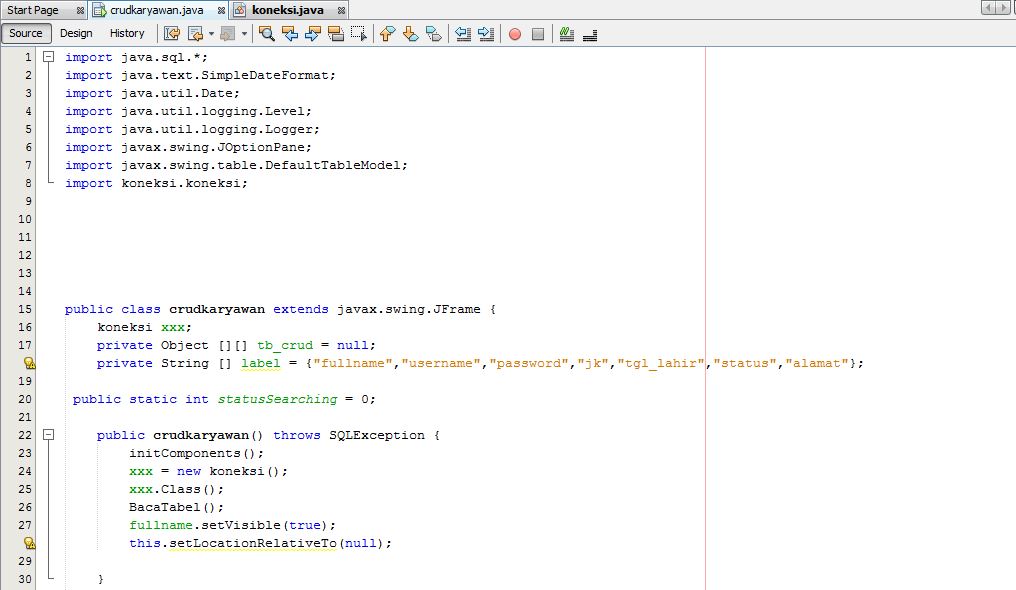1016x590 pixels.
Task: Switch to the crudkaryawan.java tab
Action: [x=155, y=9]
